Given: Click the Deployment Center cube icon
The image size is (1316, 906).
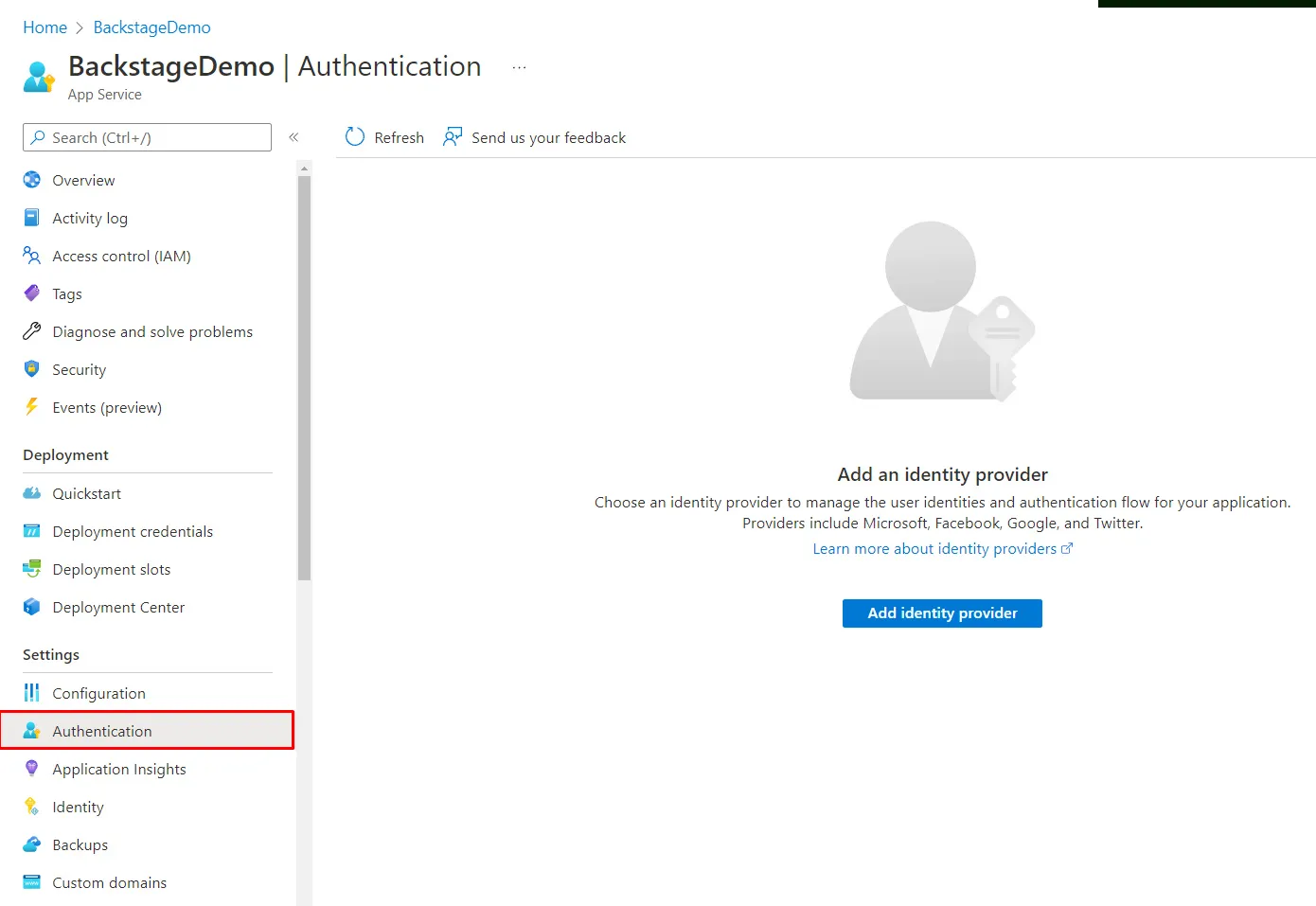Looking at the screenshot, I should pyautogui.click(x=32, y=607).
